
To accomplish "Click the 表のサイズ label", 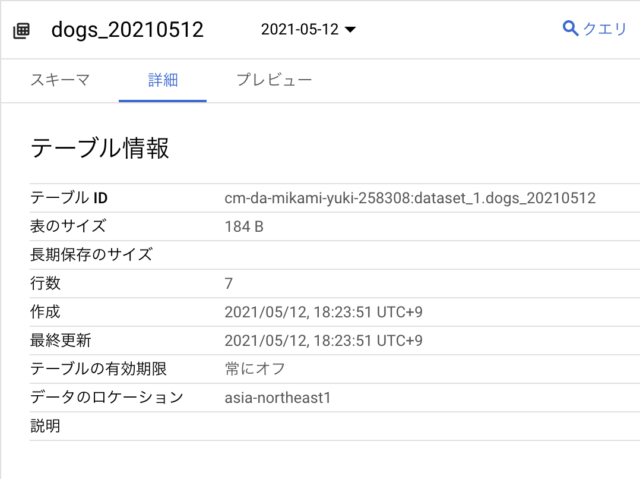I will pyautogui.click(x=68, y=226).
